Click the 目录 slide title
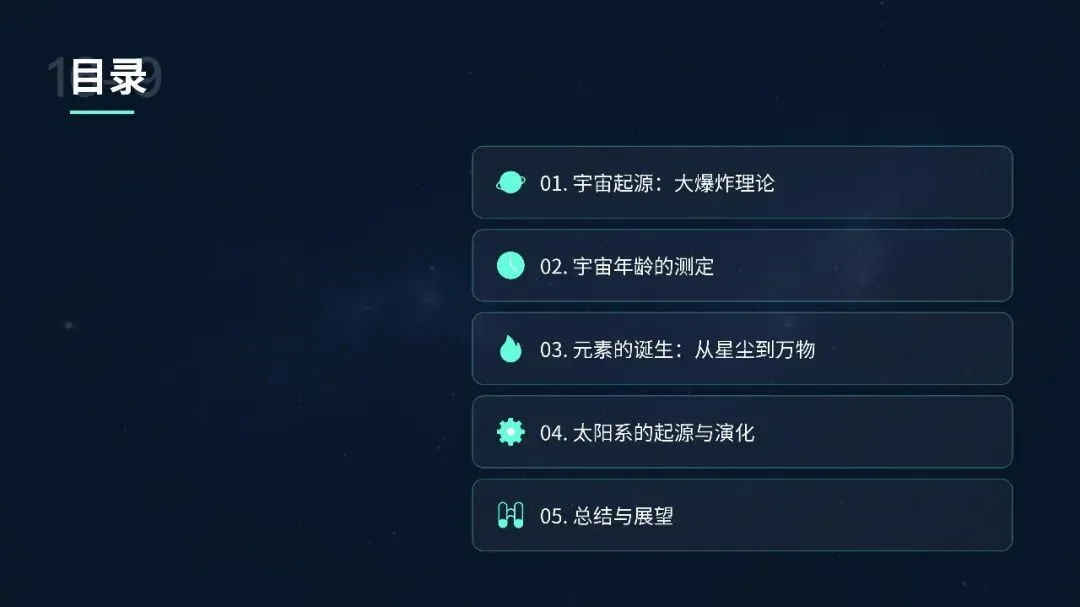Image resolution: width=1080 pixels, height=607 pixels. (x=109, y=76)
